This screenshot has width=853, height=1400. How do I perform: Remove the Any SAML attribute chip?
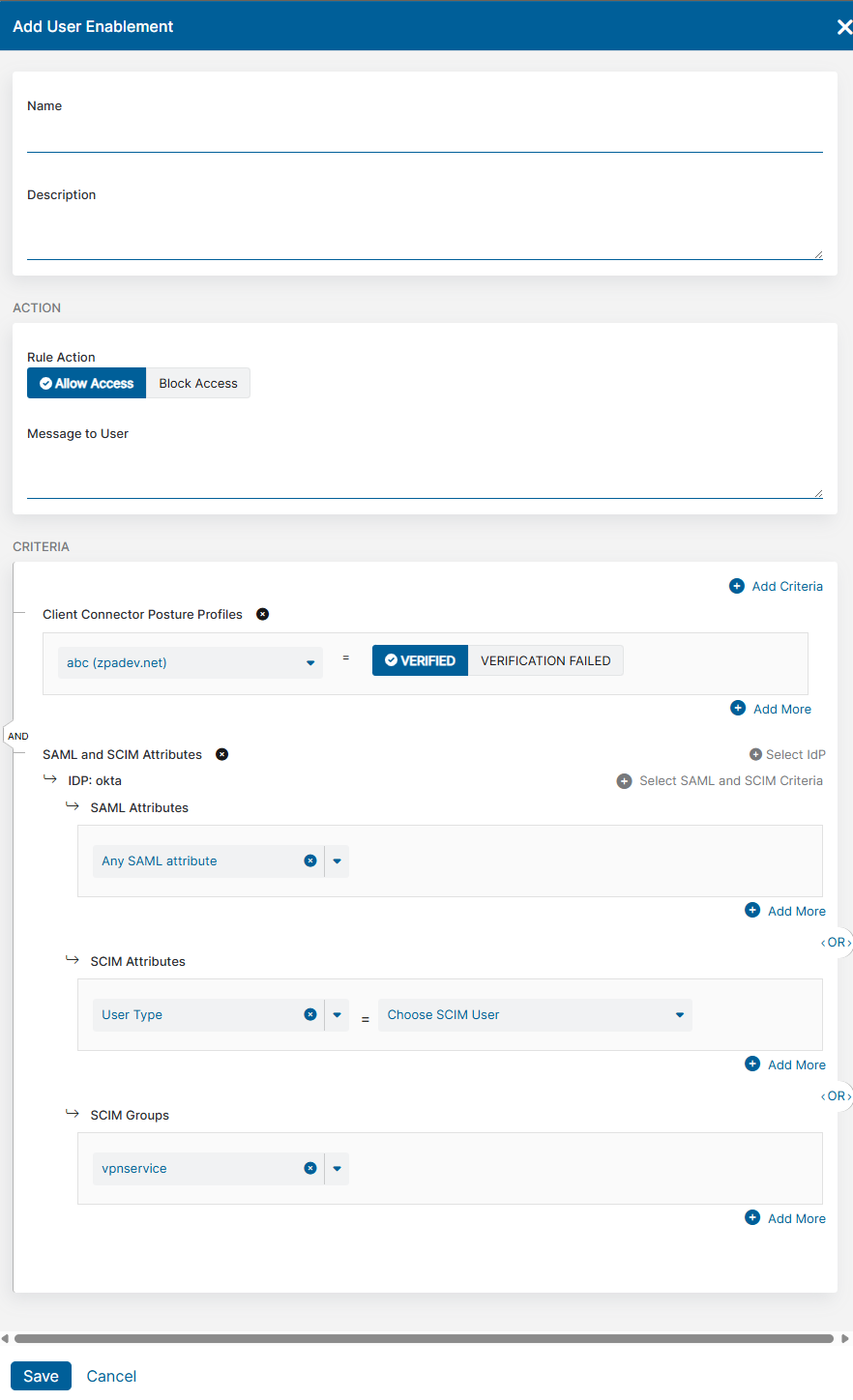[309, 860]
